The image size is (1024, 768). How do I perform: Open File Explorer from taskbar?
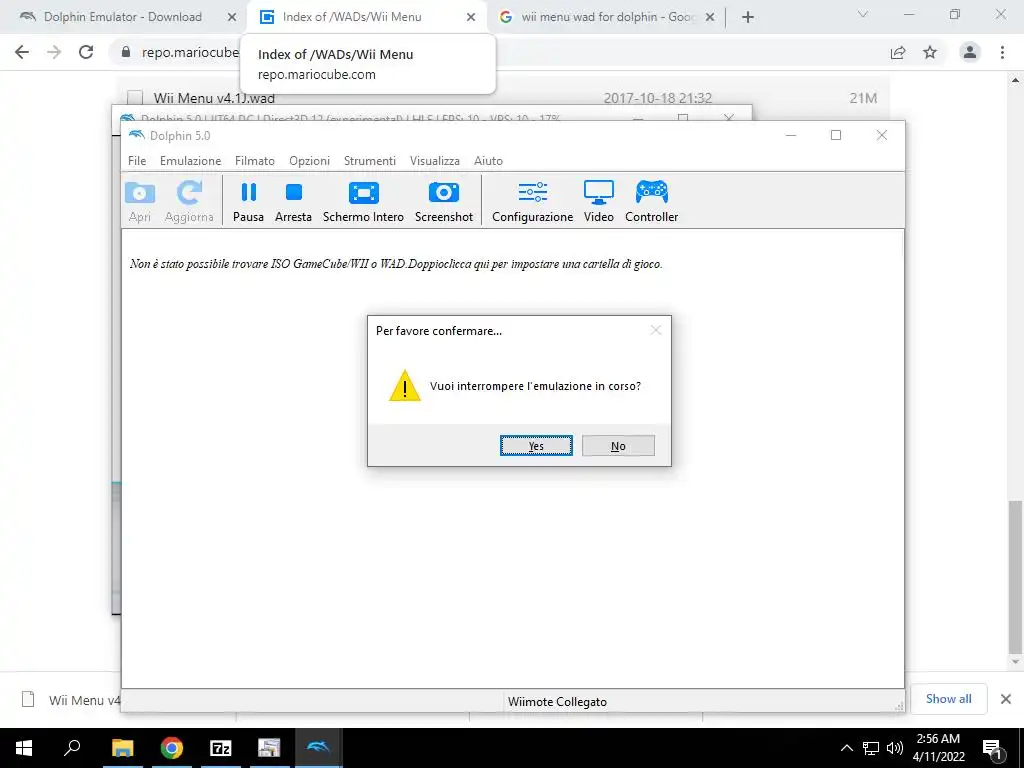pos(122,748)
